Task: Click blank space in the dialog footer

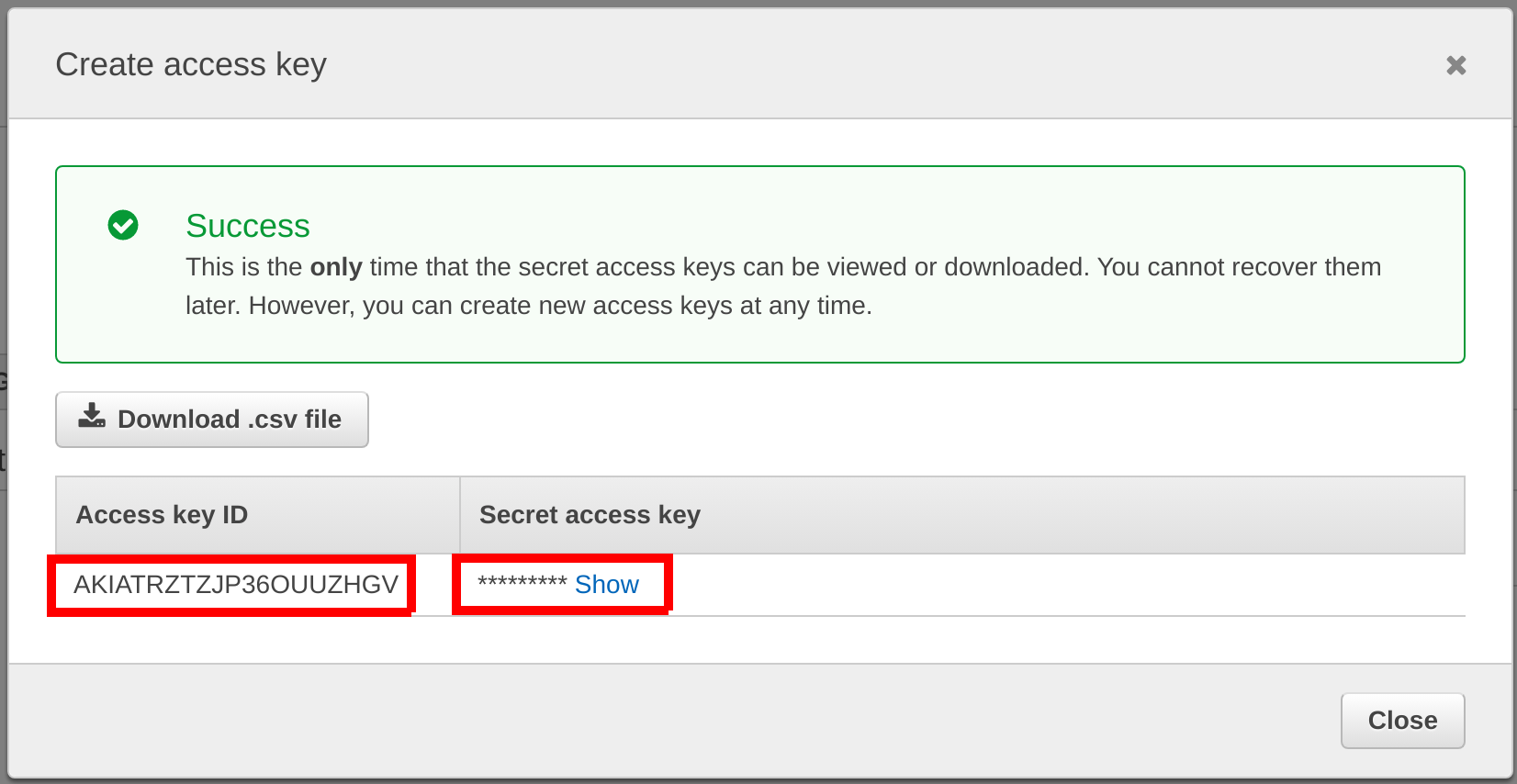Action: pyautogui.click(x=643, y=721)
